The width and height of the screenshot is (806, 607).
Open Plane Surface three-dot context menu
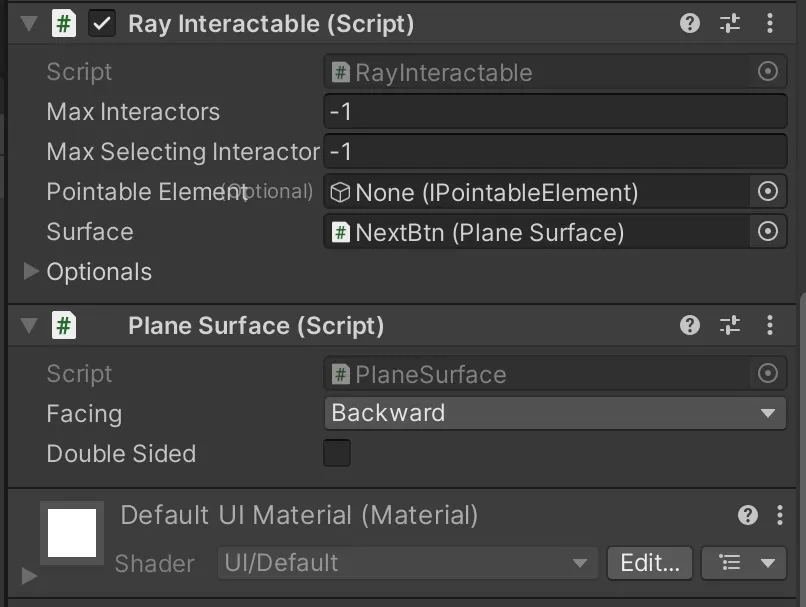point(769,325)
